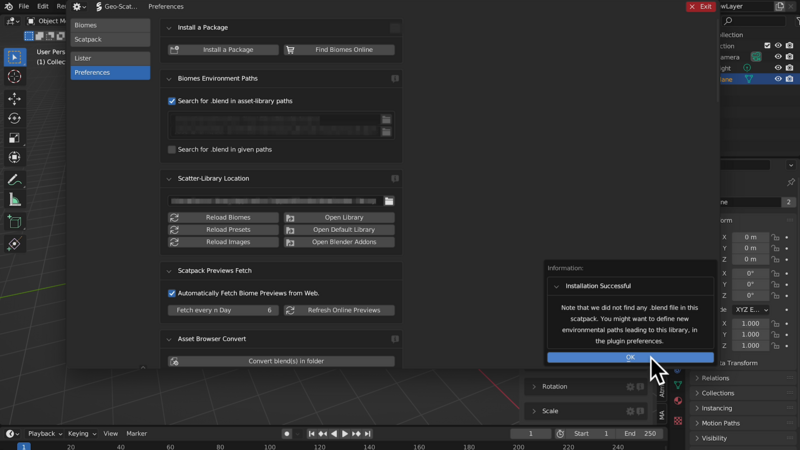
Task: Click Find Biomes Online button
Action: [x=339, y=49]
